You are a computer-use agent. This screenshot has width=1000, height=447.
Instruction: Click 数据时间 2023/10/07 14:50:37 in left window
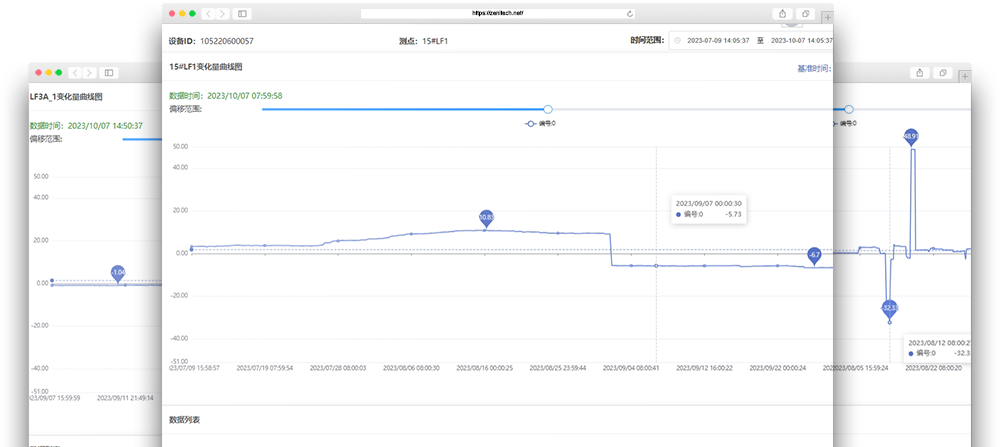click(x=86, y=126)
